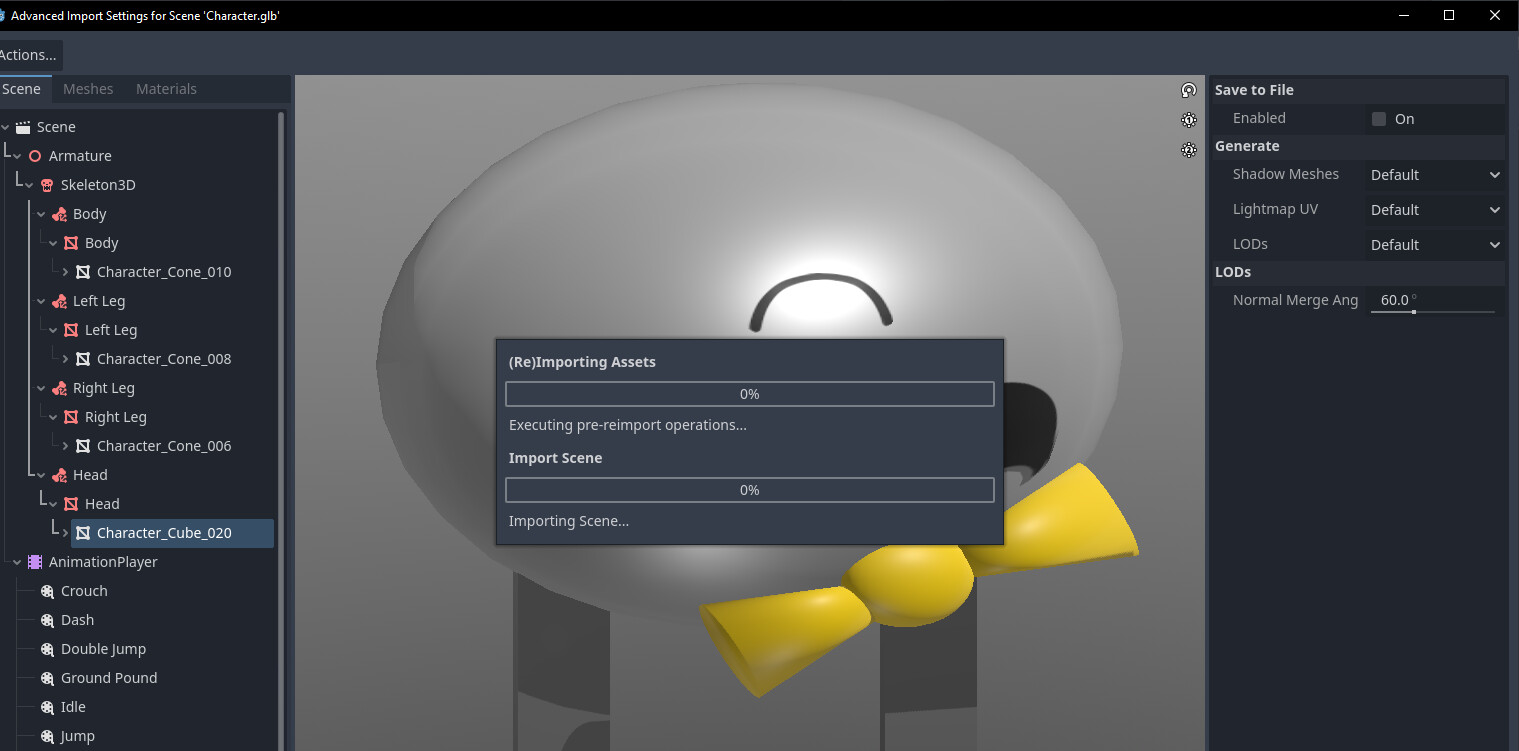This screenshot has height=751, width=1519.
Task: Expand the Character_Cone_008 tree item
Action: 66,359
